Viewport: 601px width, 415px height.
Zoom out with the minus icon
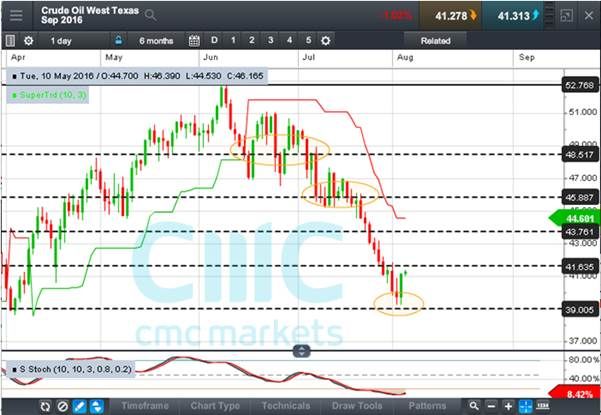[491, 406]
